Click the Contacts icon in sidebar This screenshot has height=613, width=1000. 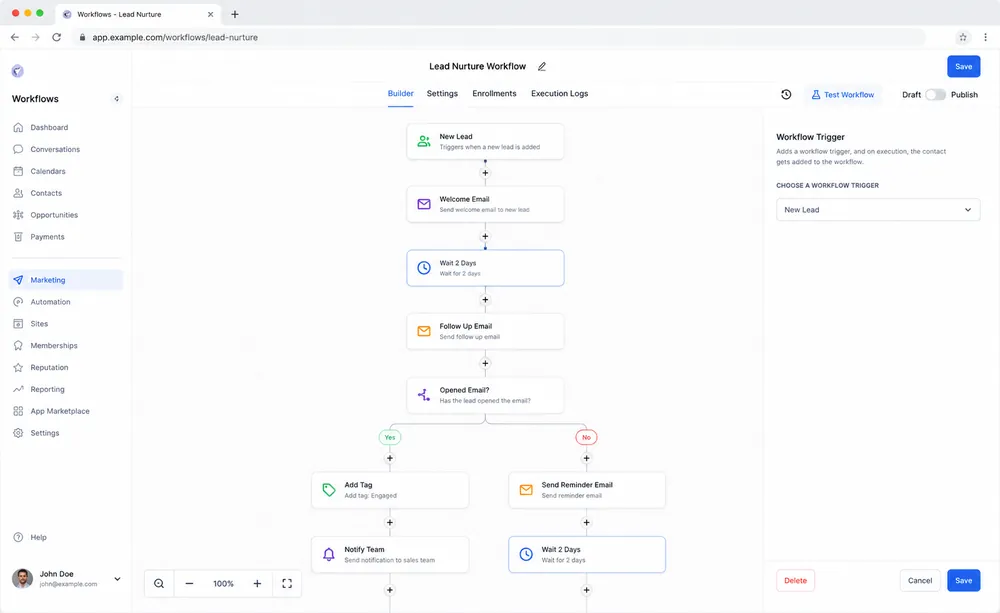[x=18, y=193]
